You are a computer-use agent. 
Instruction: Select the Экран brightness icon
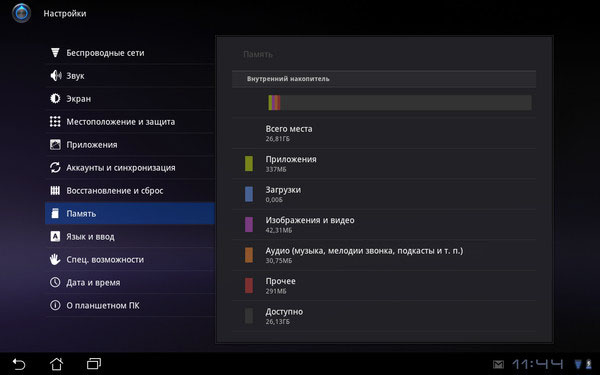coord(55,98)
